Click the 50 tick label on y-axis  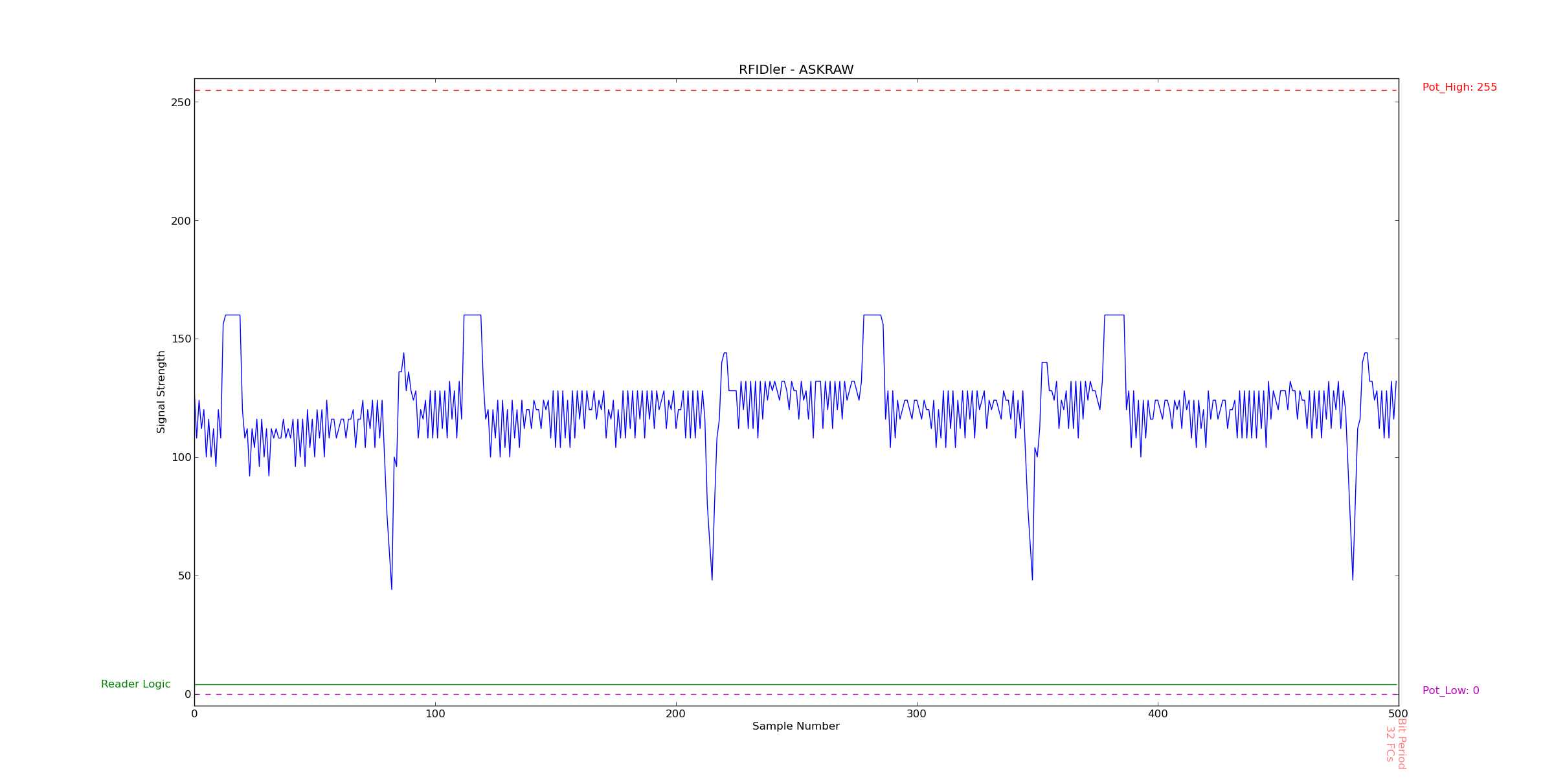(x=183, y=576)
